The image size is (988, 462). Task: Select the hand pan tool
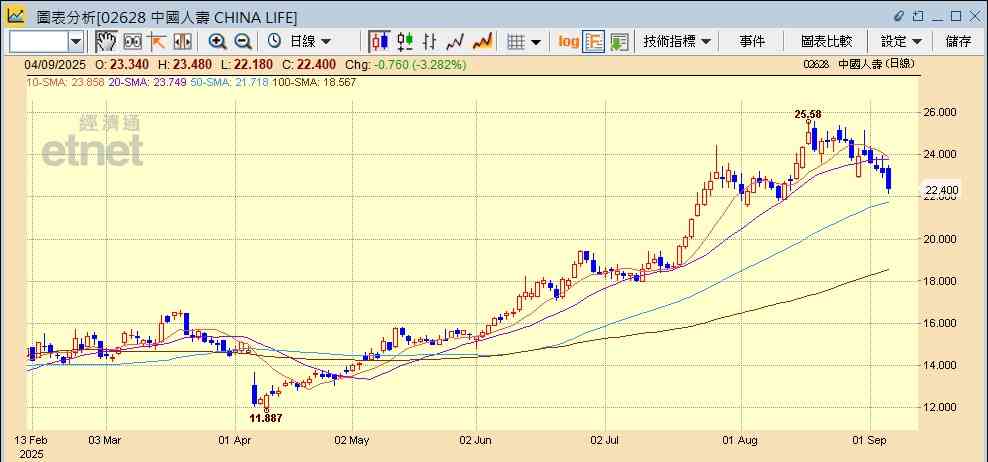pos(106,42)
